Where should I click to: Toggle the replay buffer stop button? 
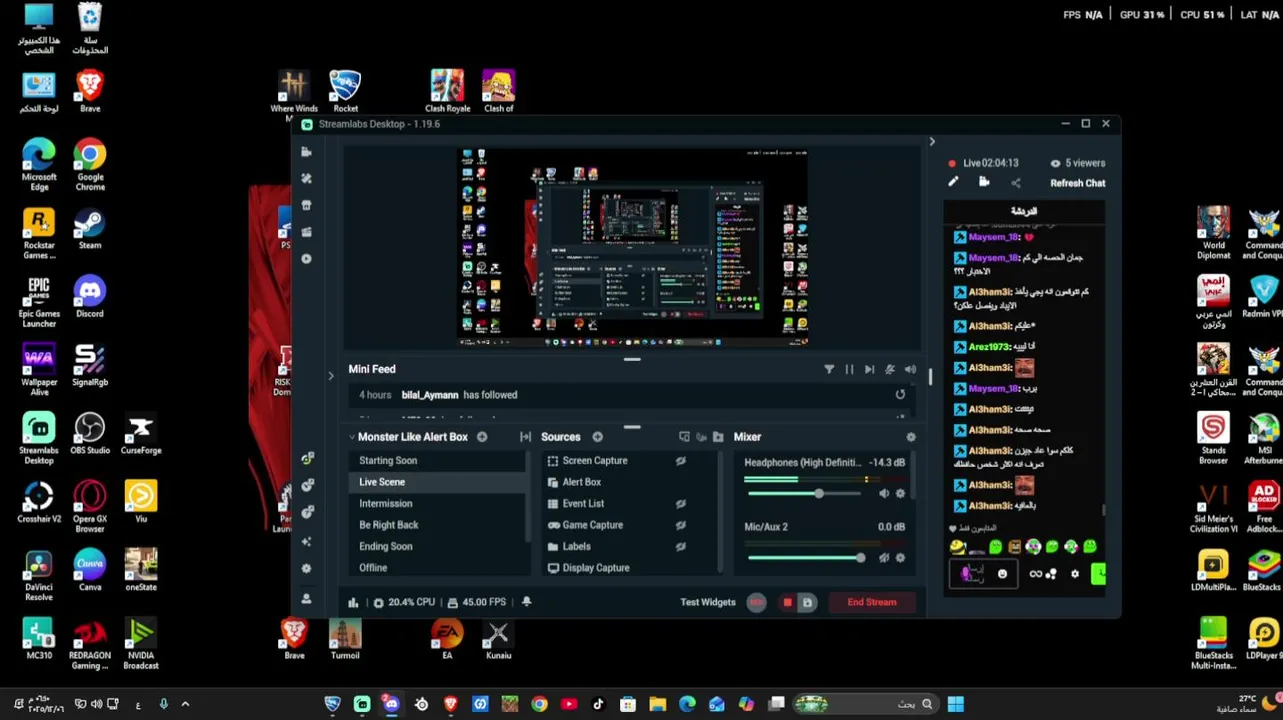pyautogui.click(x=787, y=602)
